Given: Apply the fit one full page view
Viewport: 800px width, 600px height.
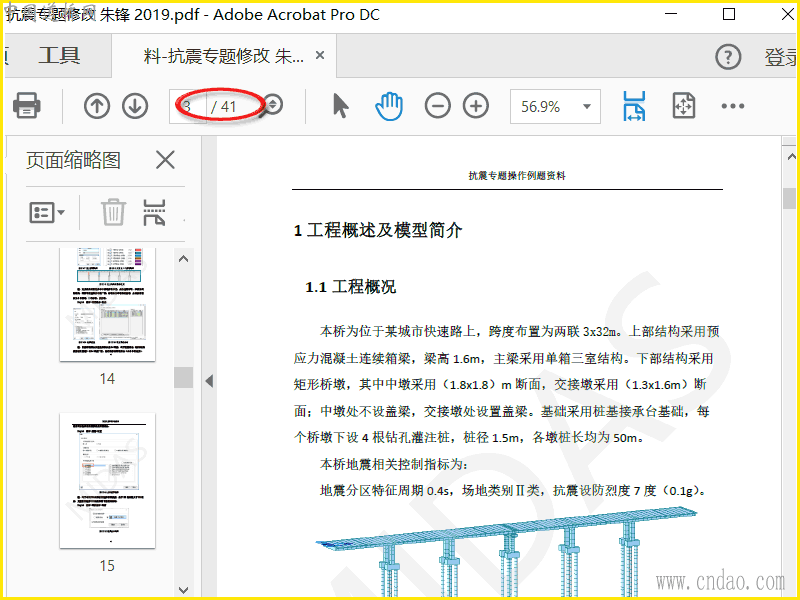Looking at the screenshot, I should pos(684,106).
